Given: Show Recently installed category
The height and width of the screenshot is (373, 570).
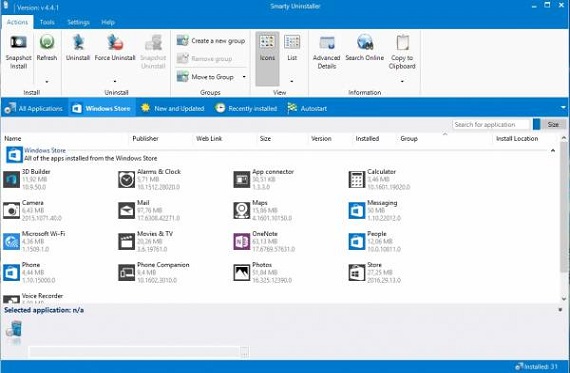Looking at the screenshot, I should pyautogui.click(x=246, y=108).
